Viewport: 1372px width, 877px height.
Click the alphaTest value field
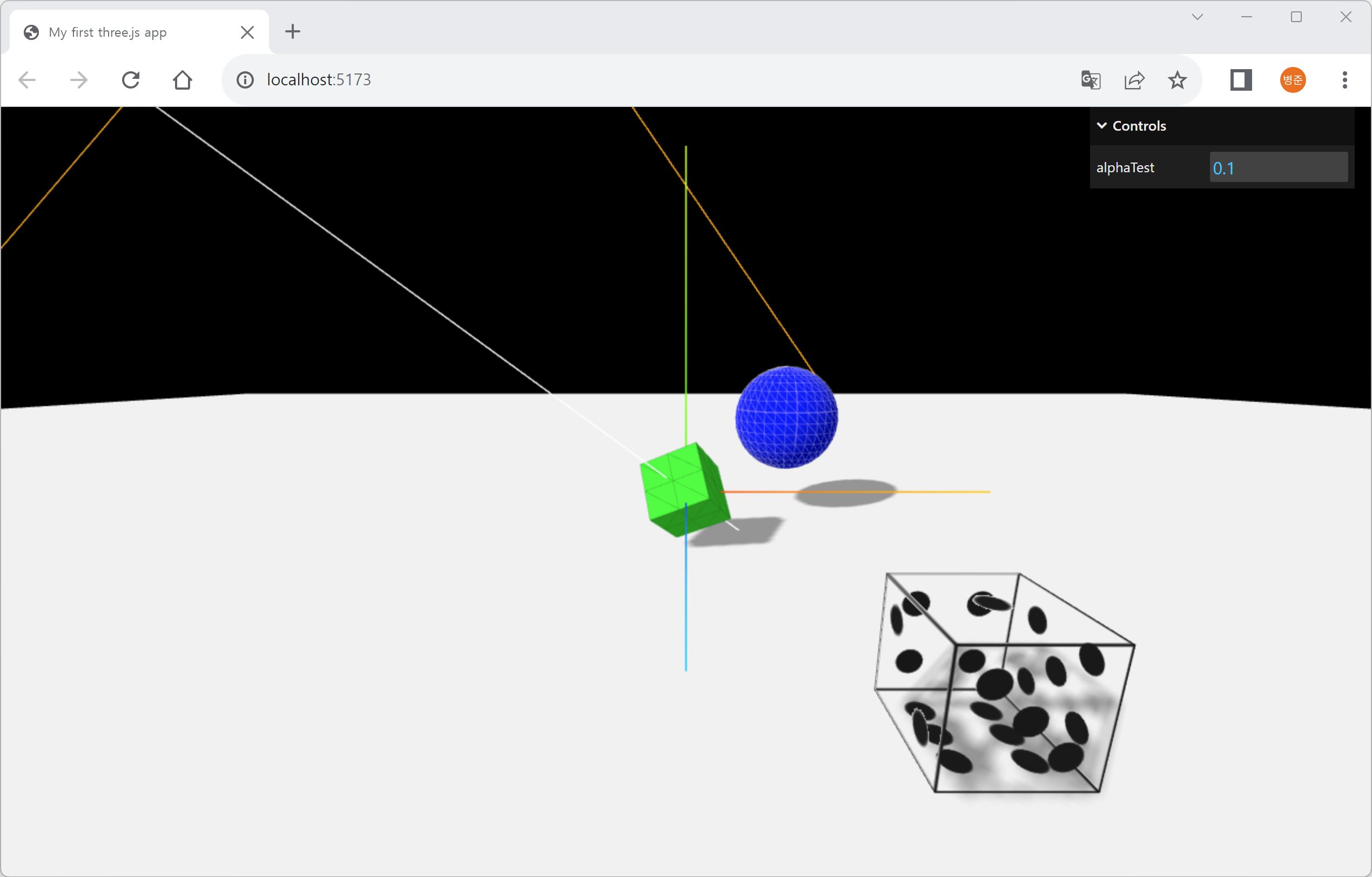click(x=1278, y=167)
